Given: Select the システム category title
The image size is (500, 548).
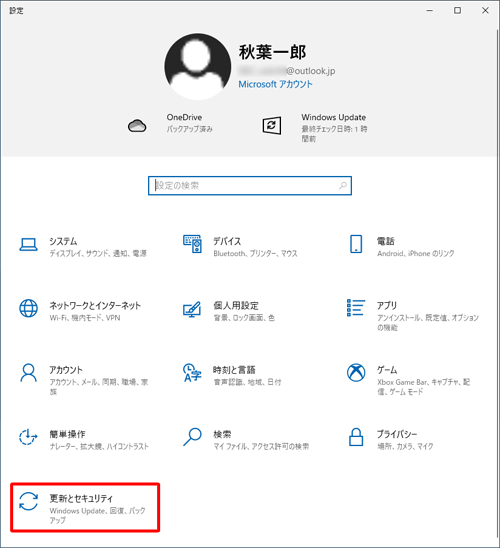Looking at the screenshot, I should (63, 241).
